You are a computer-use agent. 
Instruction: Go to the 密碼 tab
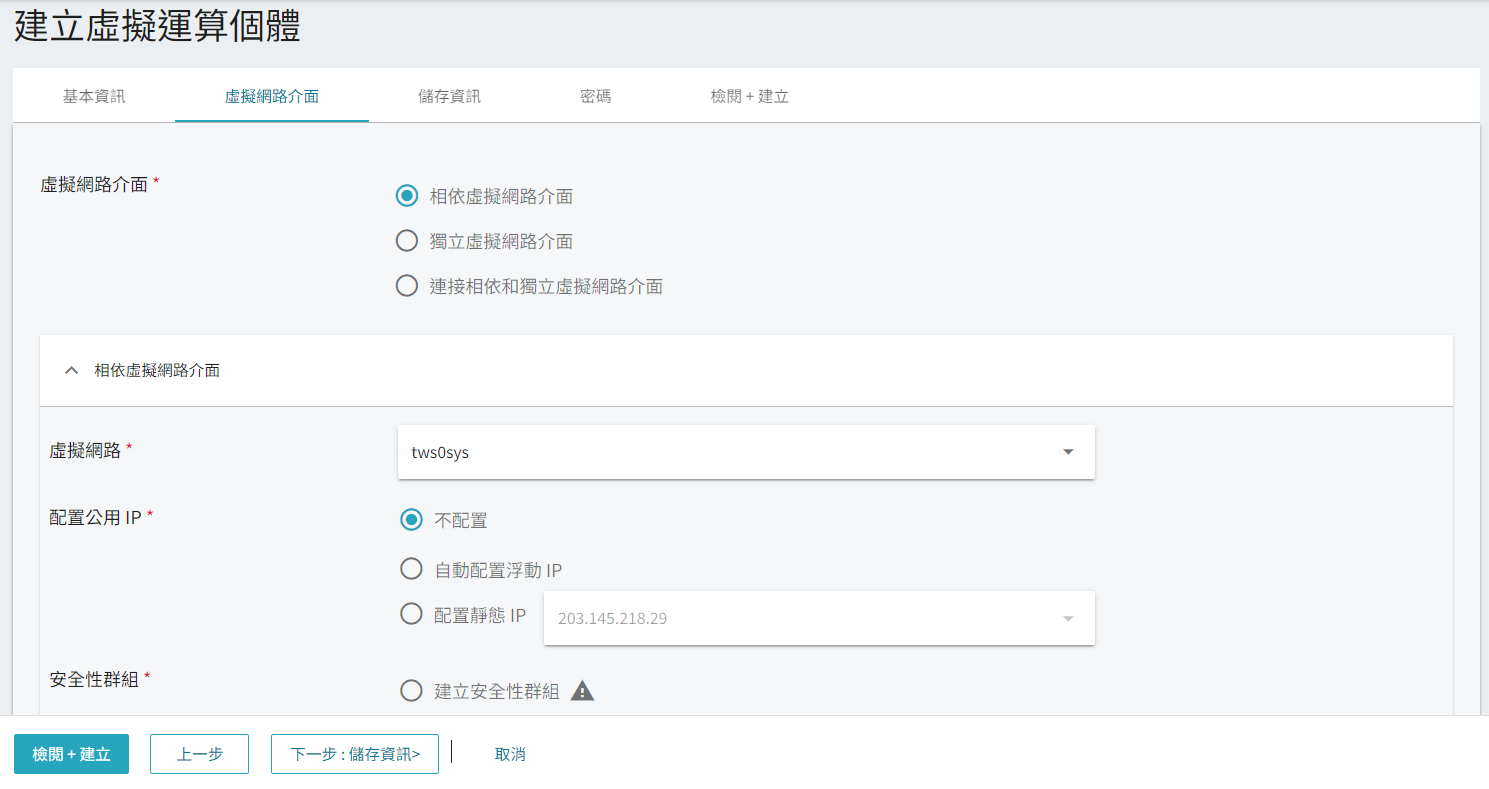pos(595,96)
